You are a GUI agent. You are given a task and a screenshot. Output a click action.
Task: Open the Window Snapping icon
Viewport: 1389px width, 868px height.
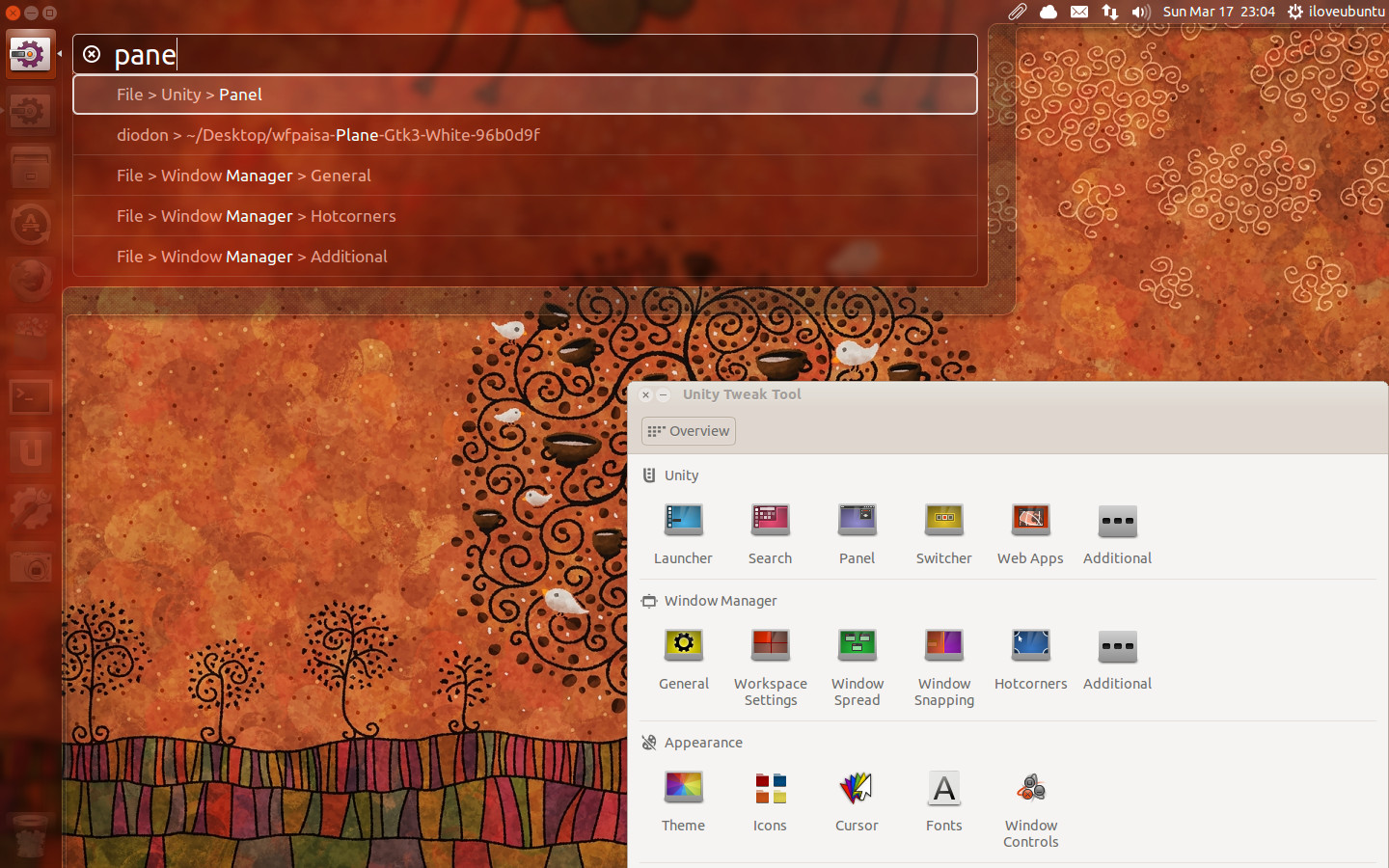click(943, 646)
